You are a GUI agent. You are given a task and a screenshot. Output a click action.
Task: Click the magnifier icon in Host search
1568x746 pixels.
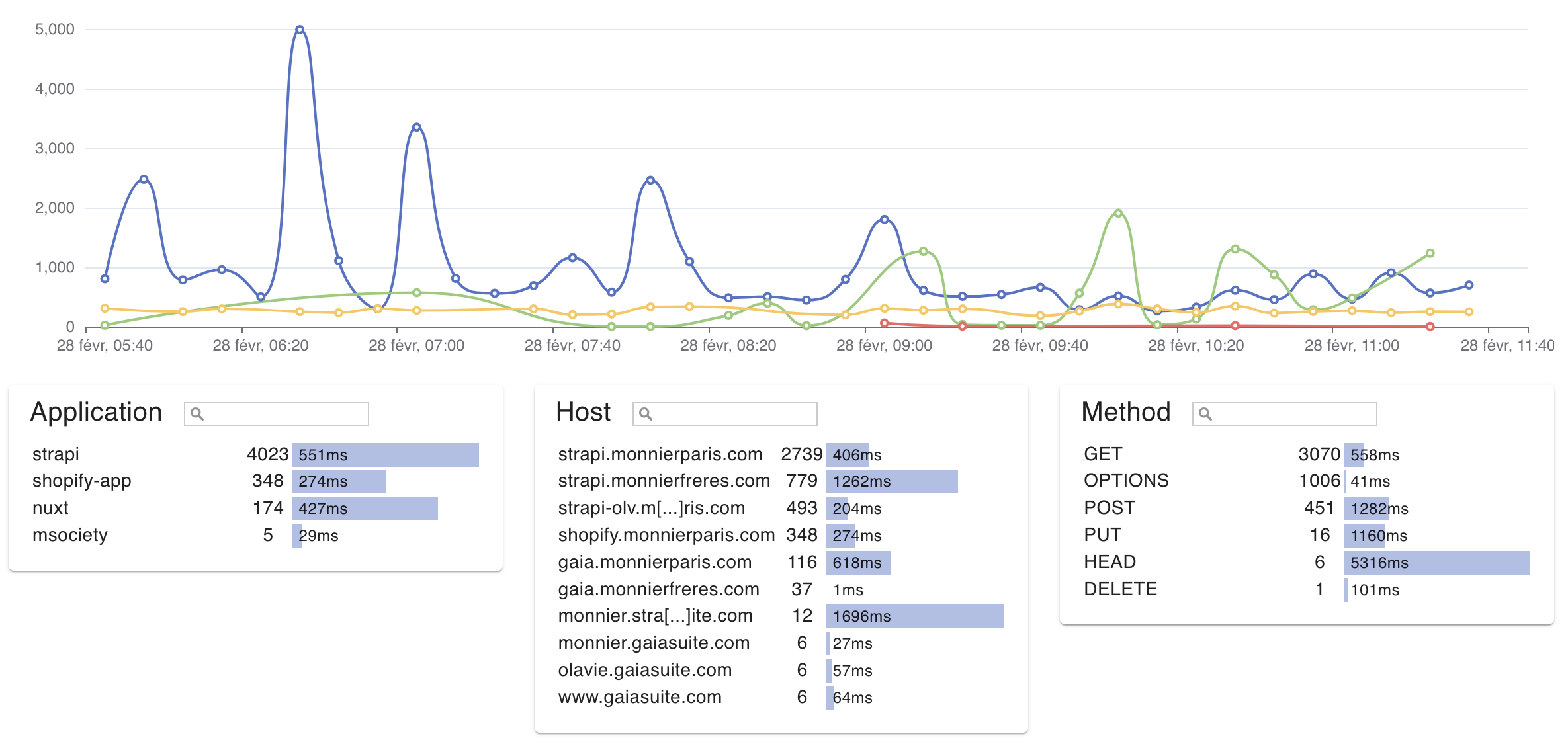click(x=646, y=414)
